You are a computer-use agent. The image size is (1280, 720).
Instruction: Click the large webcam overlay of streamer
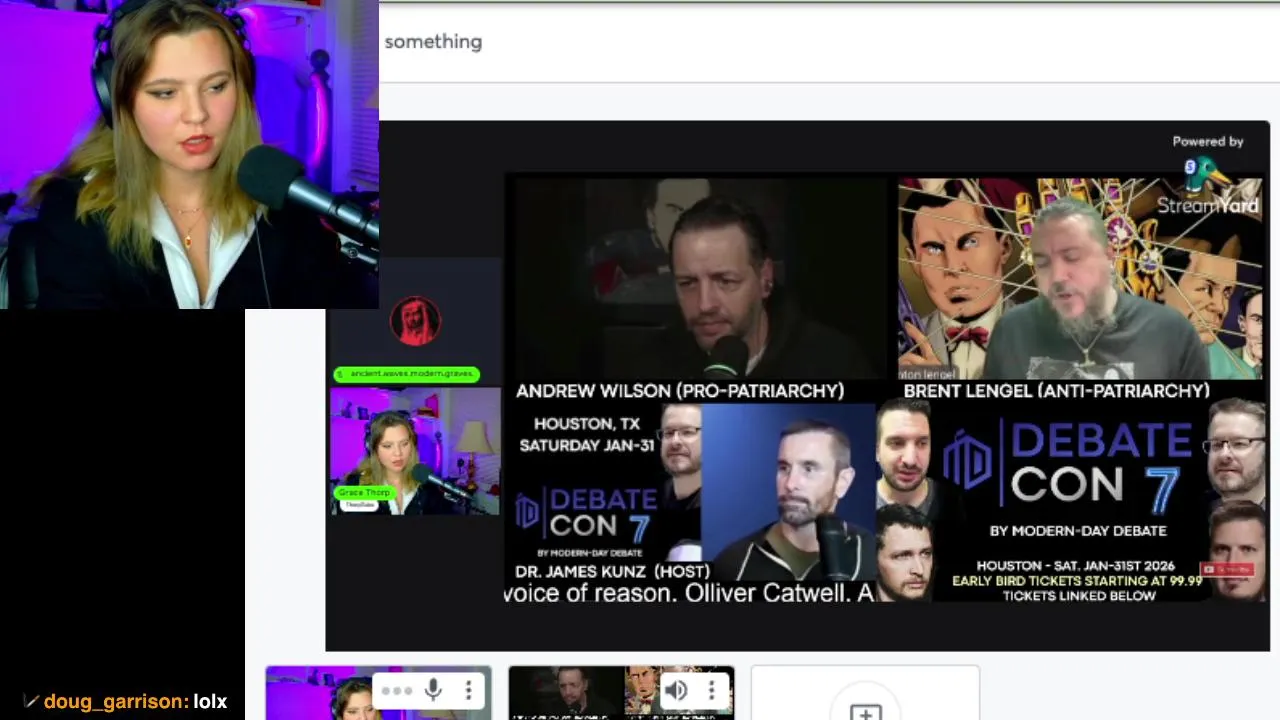coord(189,154)
